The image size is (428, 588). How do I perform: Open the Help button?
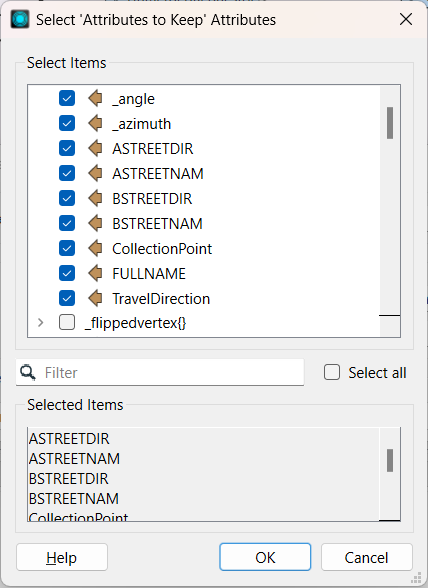[62, 557]
